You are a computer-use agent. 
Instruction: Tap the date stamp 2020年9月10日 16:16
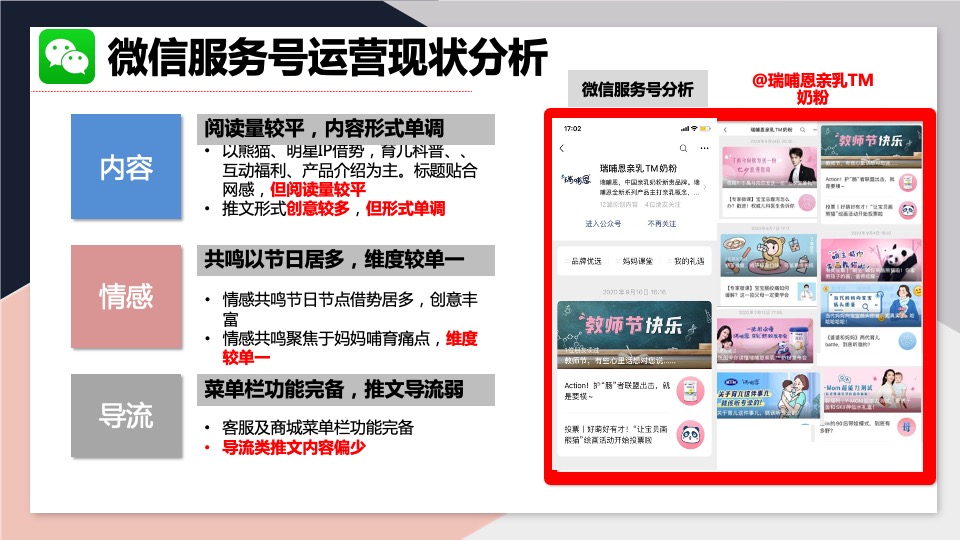point(634,292)
